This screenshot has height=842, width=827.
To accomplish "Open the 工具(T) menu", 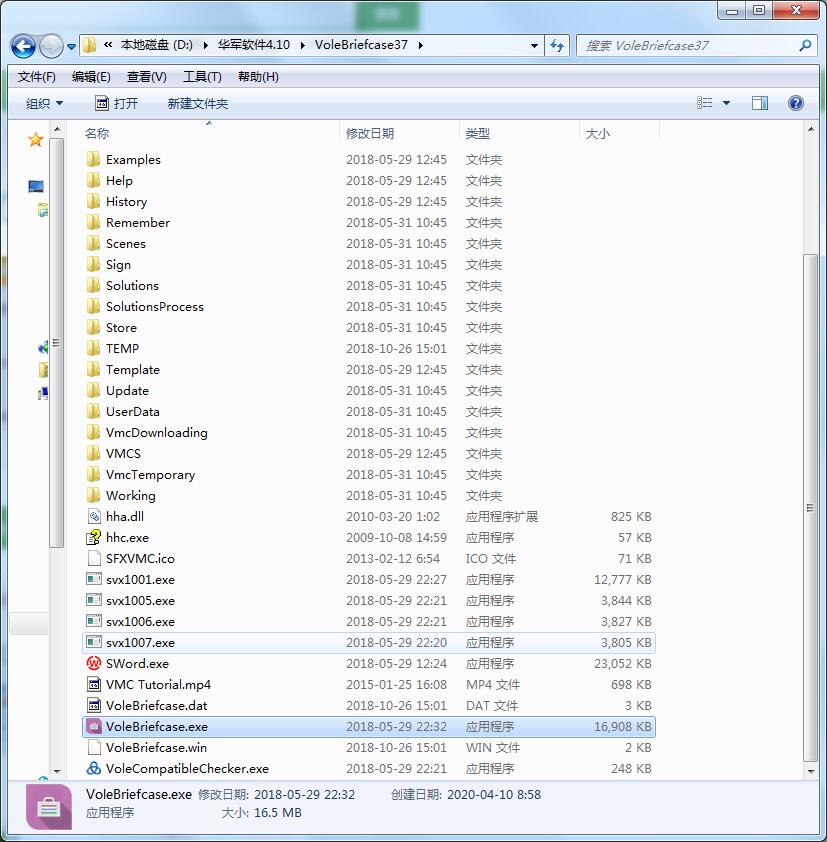I will [202, 77].
